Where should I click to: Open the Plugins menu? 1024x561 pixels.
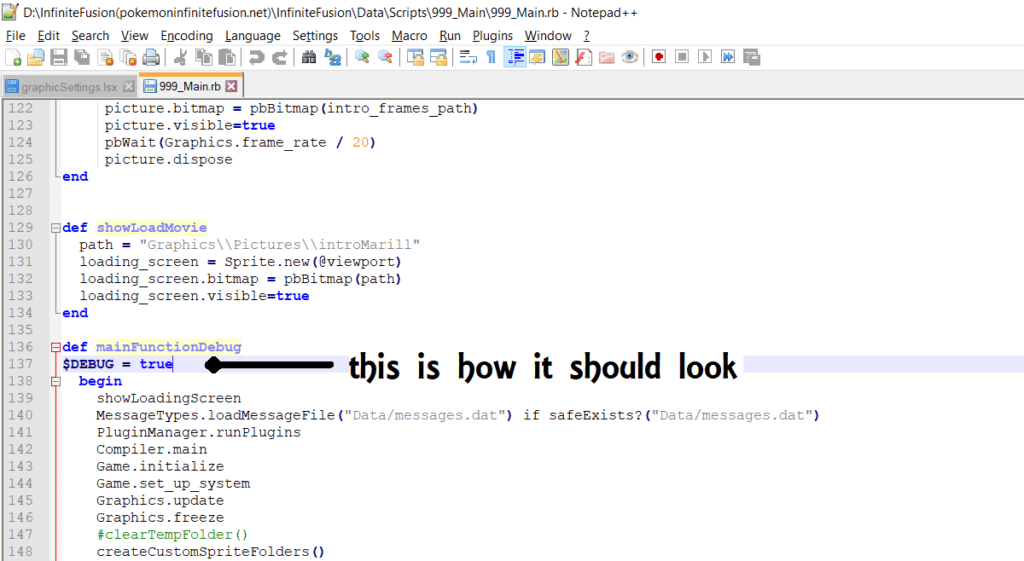coord(492,35)
